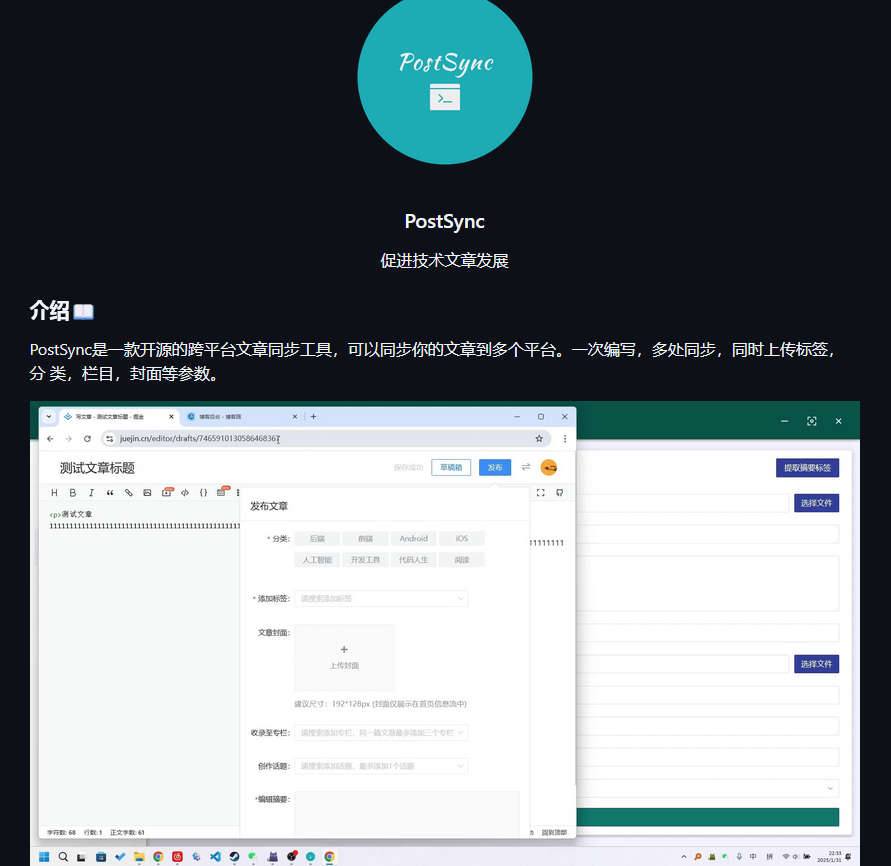
Task: Click the wide green submit button in PostSync app
Action: click(708, 817)
